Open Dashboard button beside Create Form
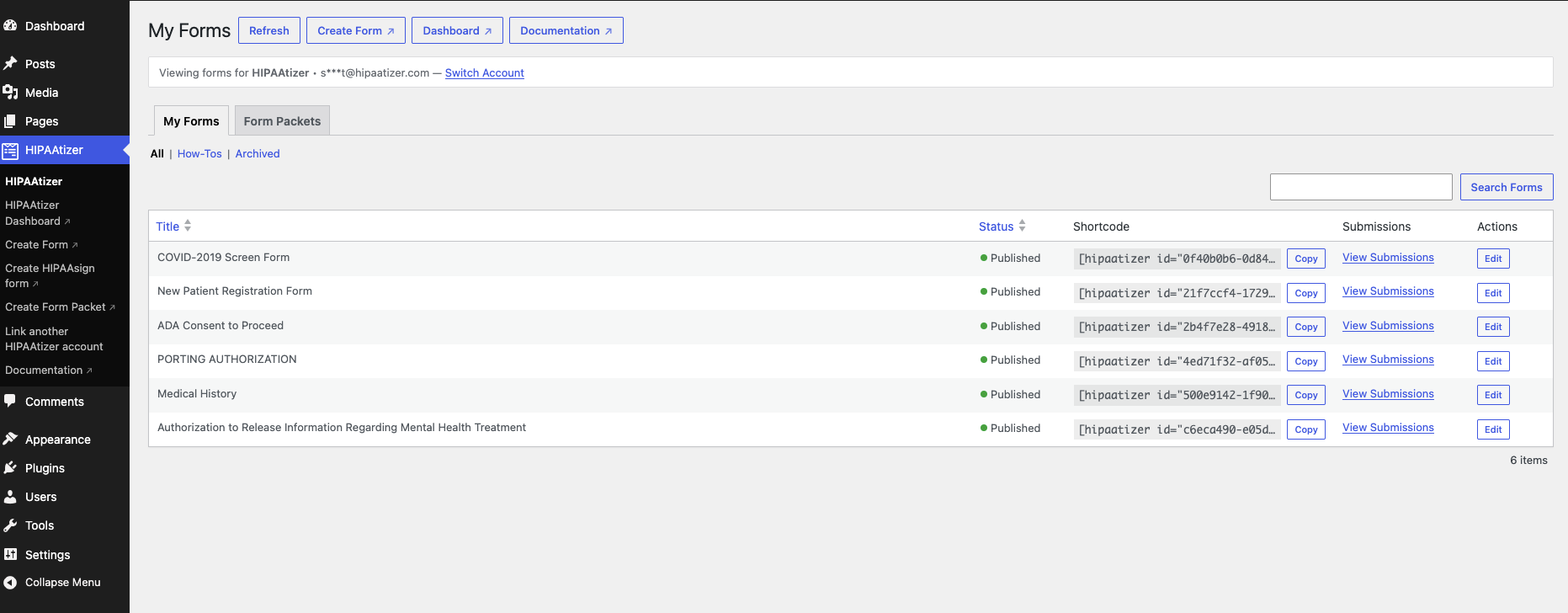 [x=457, y=30]
